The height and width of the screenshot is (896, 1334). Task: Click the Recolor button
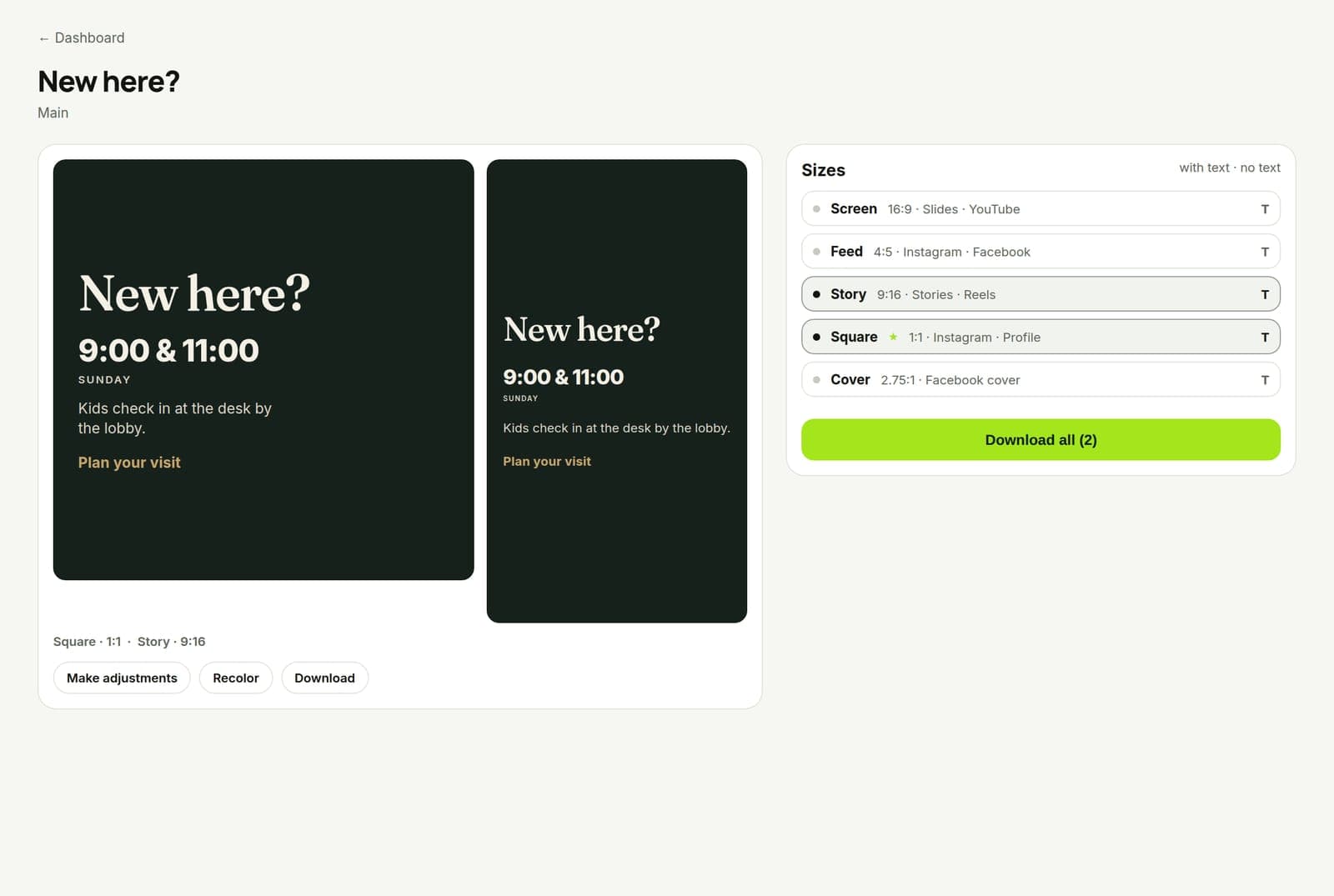[x=236, y=678]
